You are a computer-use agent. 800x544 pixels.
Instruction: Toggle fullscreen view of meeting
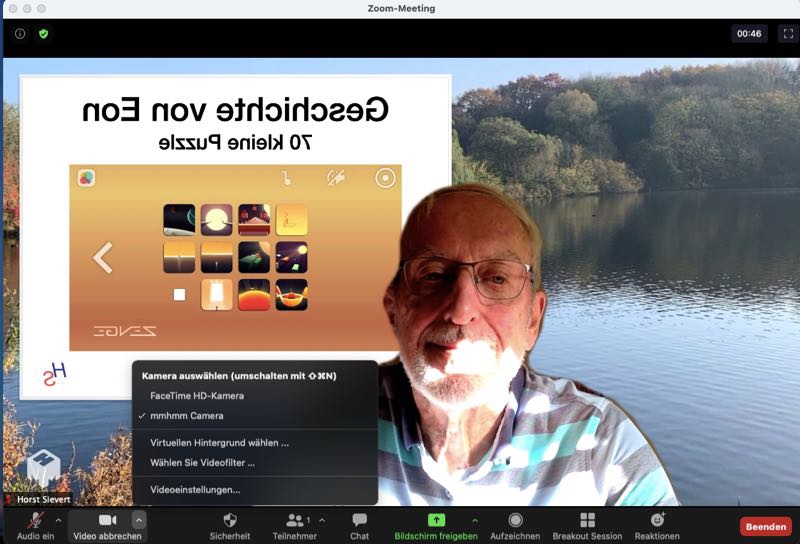coord(785,33)
